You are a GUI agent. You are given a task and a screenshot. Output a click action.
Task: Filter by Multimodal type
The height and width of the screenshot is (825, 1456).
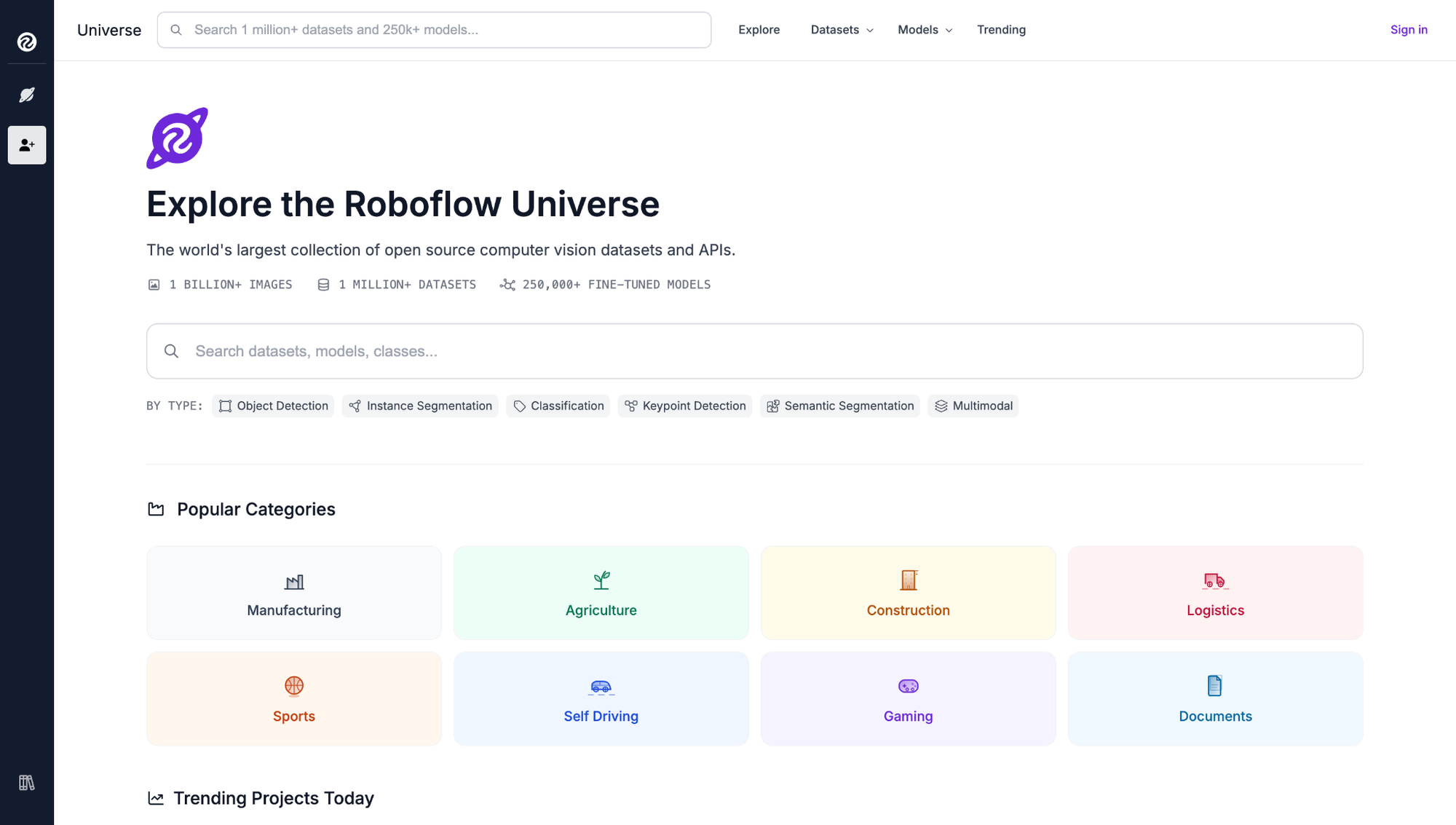(973, 406)
